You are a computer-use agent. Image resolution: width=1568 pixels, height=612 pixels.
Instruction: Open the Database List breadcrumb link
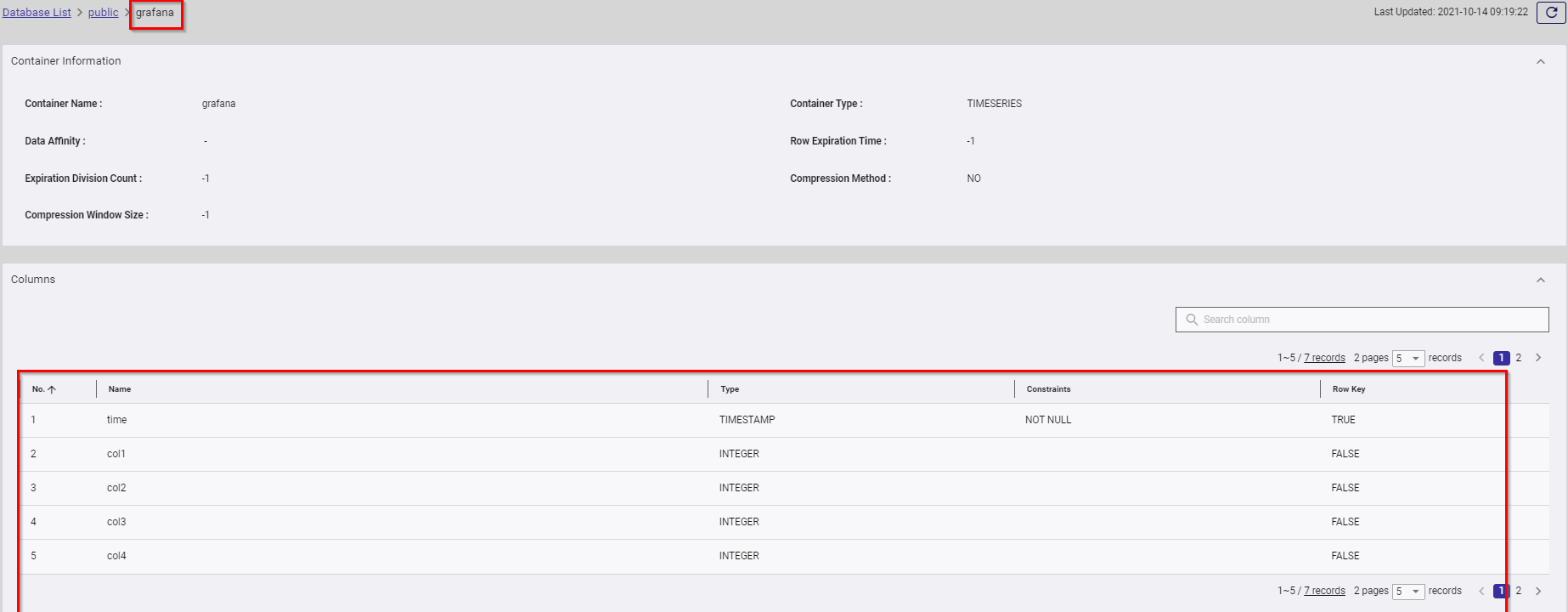(37, 13)
